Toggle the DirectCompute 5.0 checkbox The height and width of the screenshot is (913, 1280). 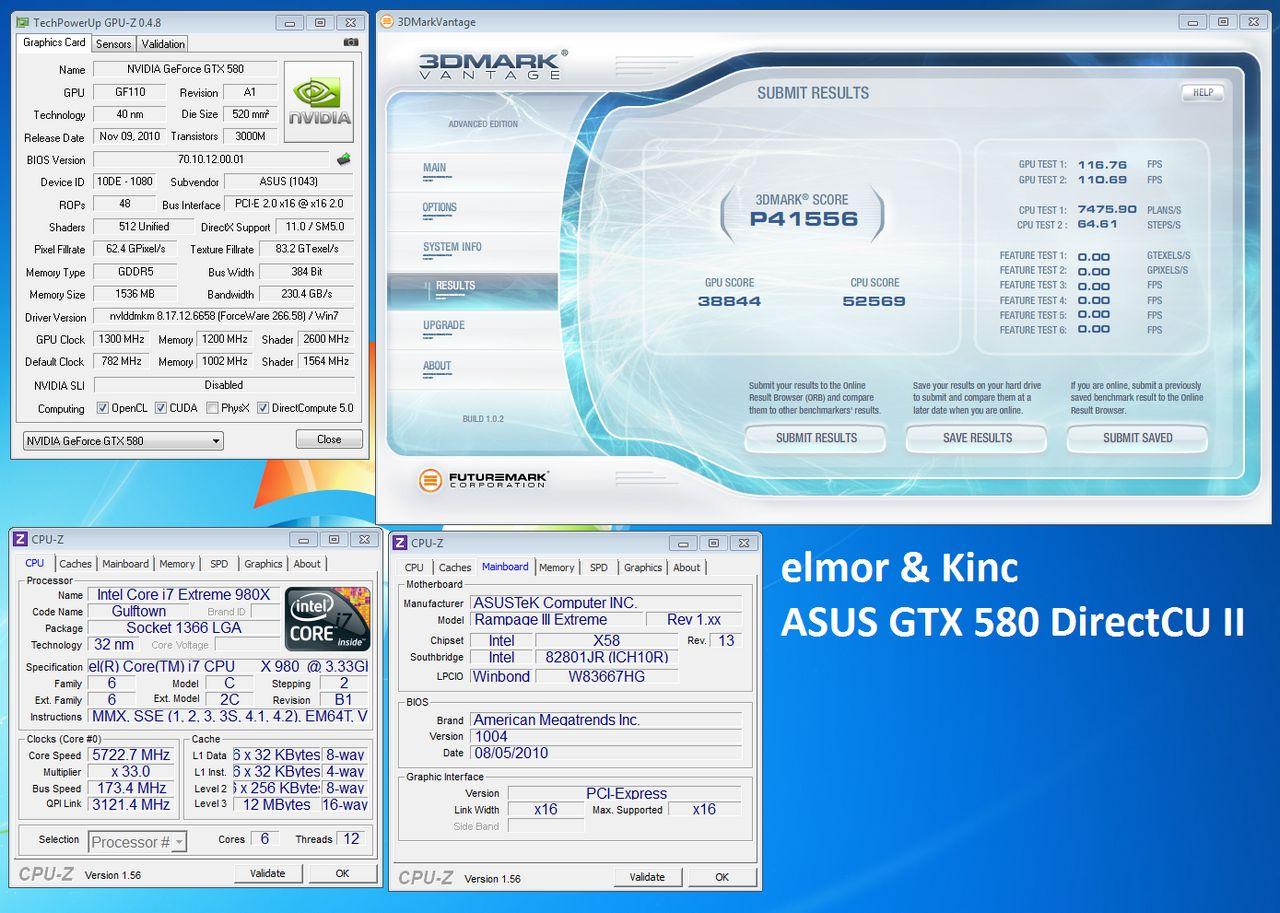[263, 408]
